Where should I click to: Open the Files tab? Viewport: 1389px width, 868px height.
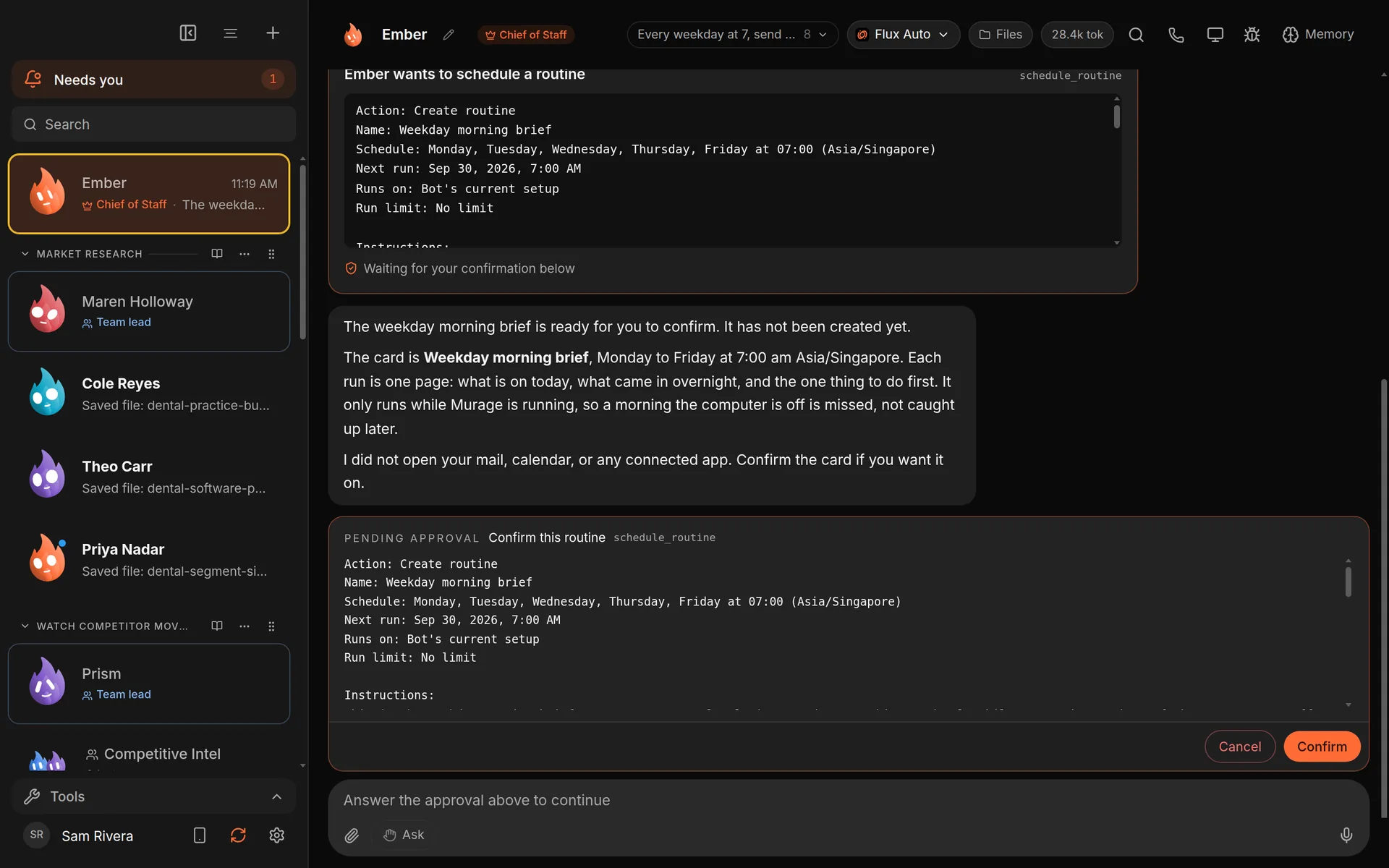(1001, 35)
